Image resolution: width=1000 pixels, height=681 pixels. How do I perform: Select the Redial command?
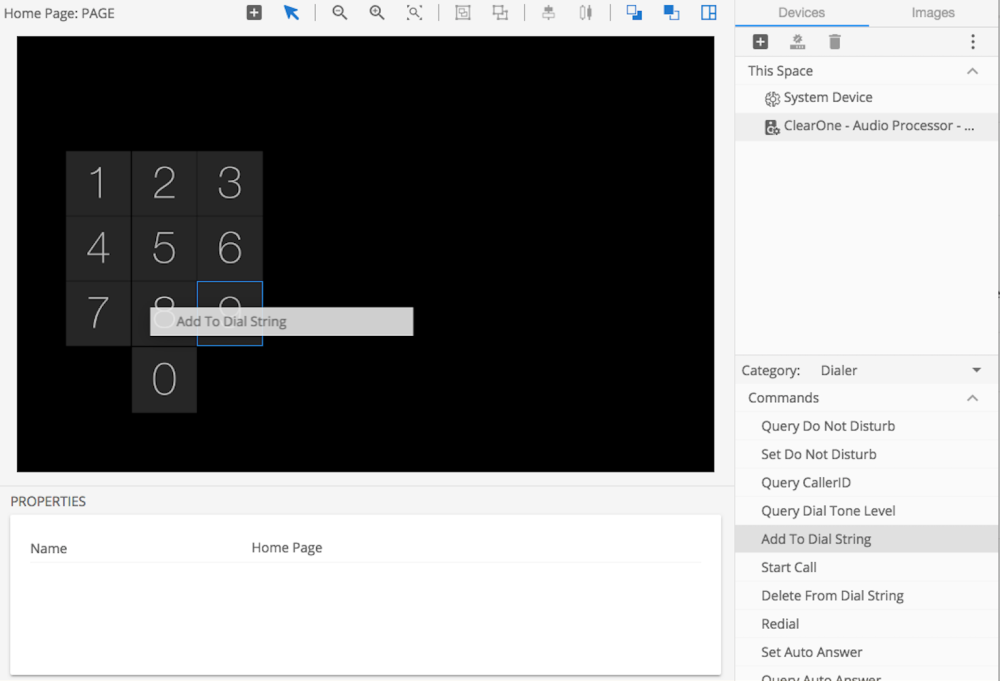[780, 623]
